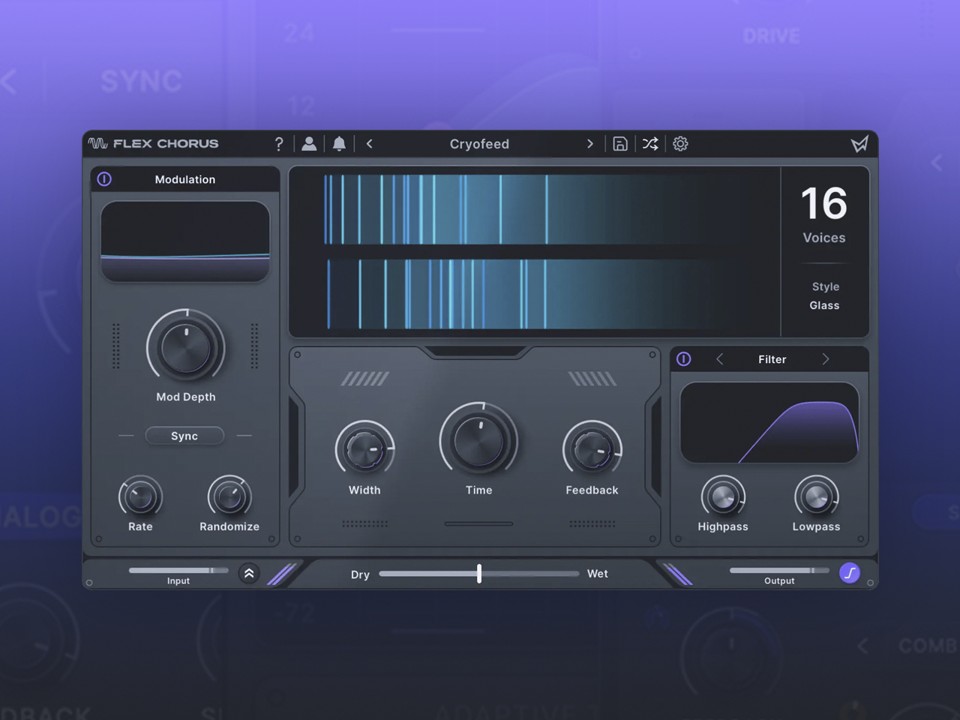The height and width of the screenshot is (720, 960).
Task: Go to previous preset arrow
Action: [369, 144]
